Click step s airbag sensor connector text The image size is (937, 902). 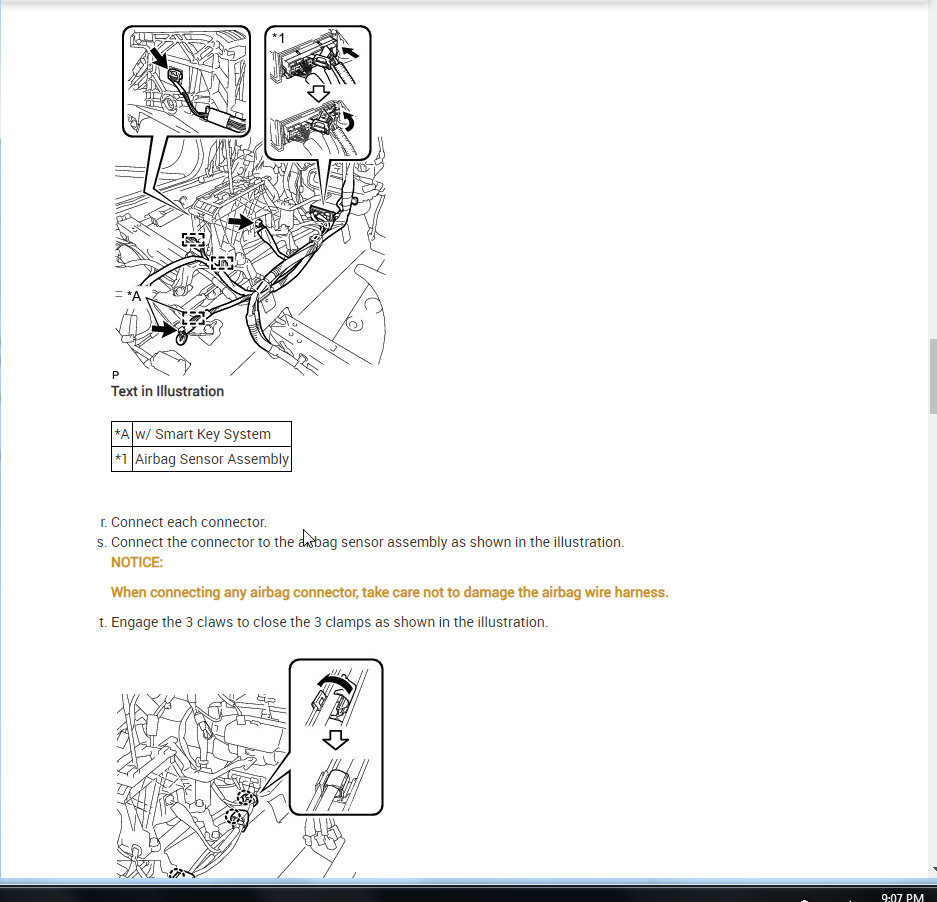[368, 542]
